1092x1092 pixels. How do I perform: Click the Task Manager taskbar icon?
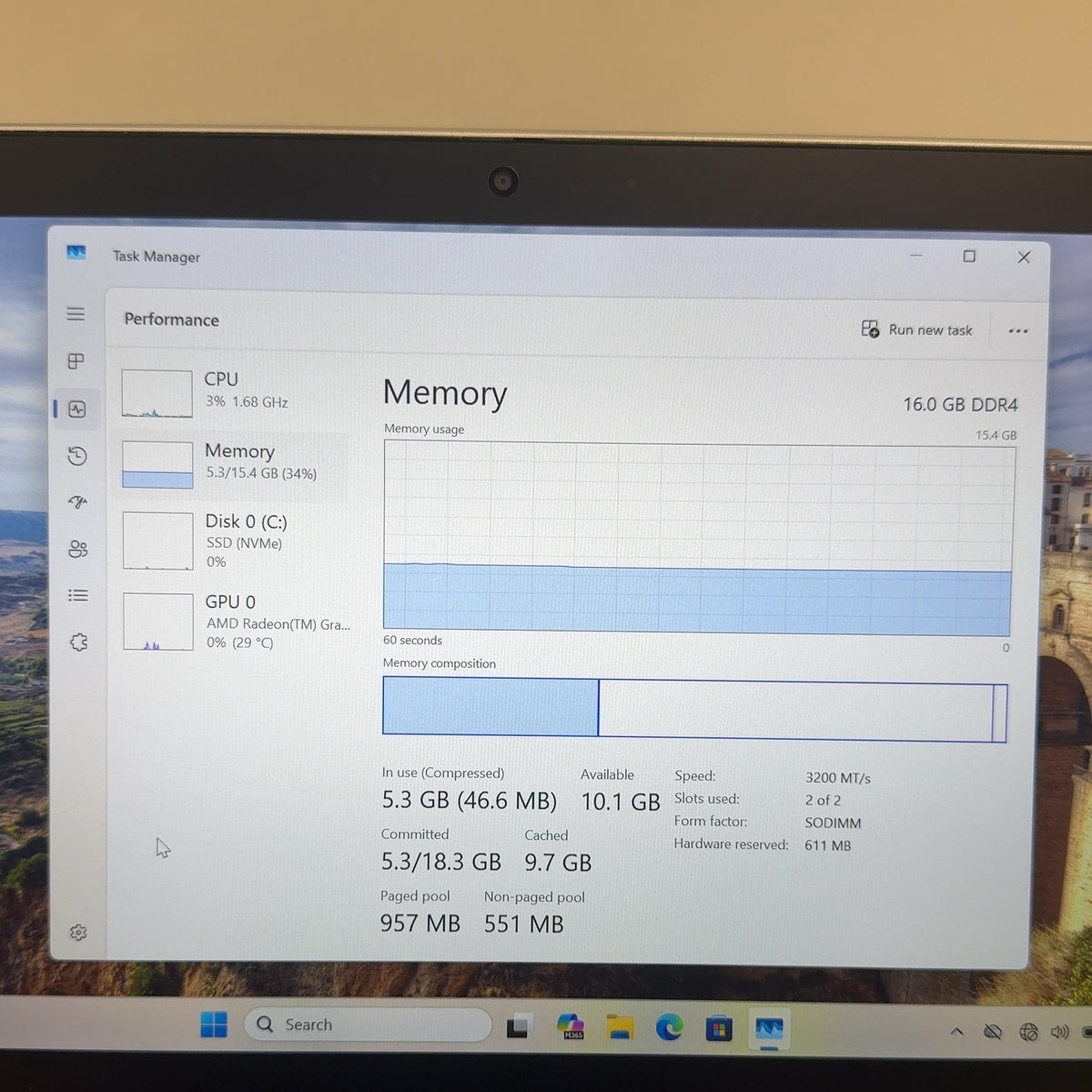pyautogui.click(x=769, y=1030)
